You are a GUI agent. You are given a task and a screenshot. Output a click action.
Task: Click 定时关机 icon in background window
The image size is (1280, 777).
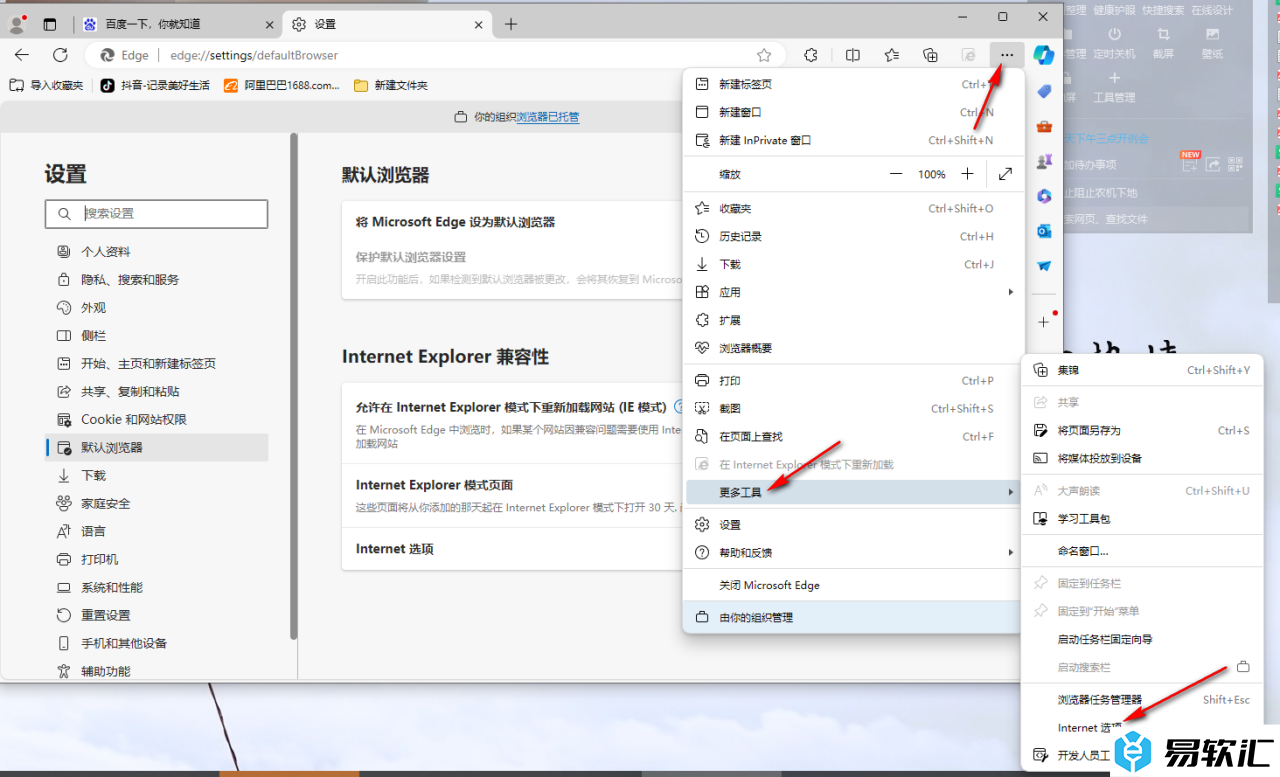tap(1115, 44)
